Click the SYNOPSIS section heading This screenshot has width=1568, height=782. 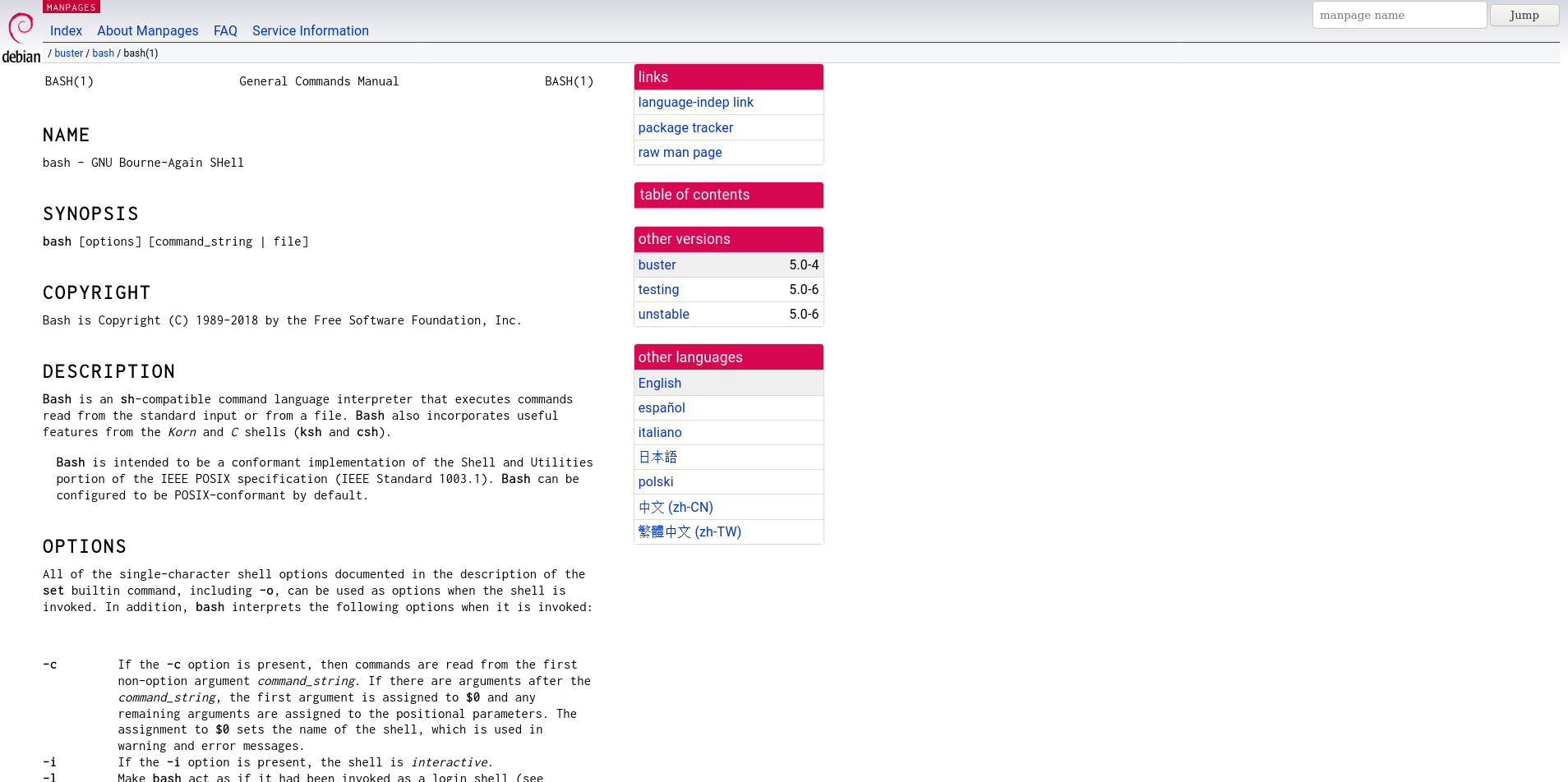click(90, 214)
